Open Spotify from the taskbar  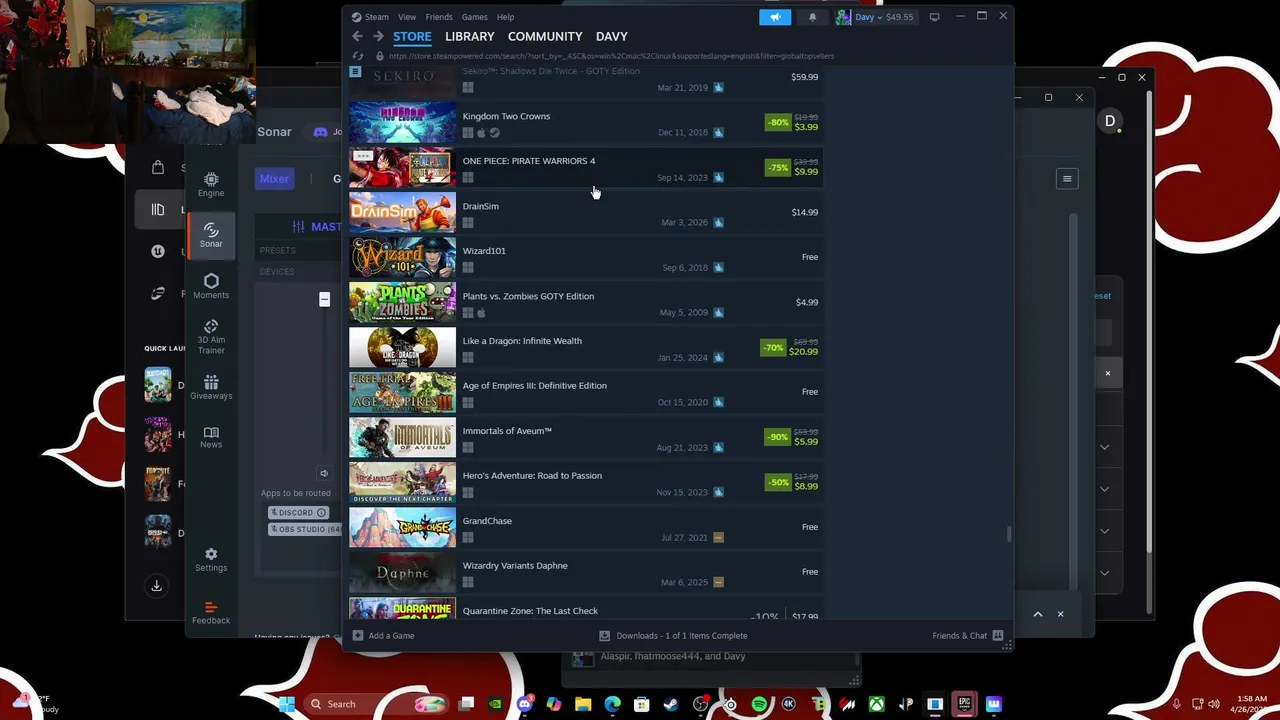click(759, 704)
